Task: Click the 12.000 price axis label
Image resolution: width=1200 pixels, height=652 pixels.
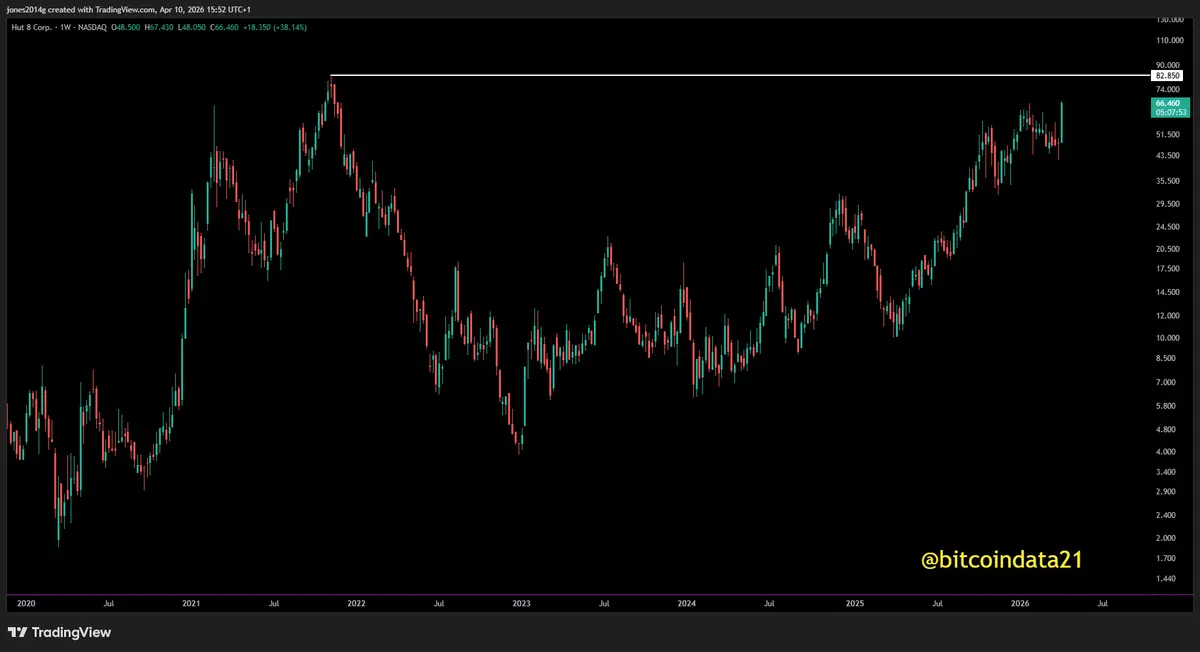Action: (x=1170, y=316)
